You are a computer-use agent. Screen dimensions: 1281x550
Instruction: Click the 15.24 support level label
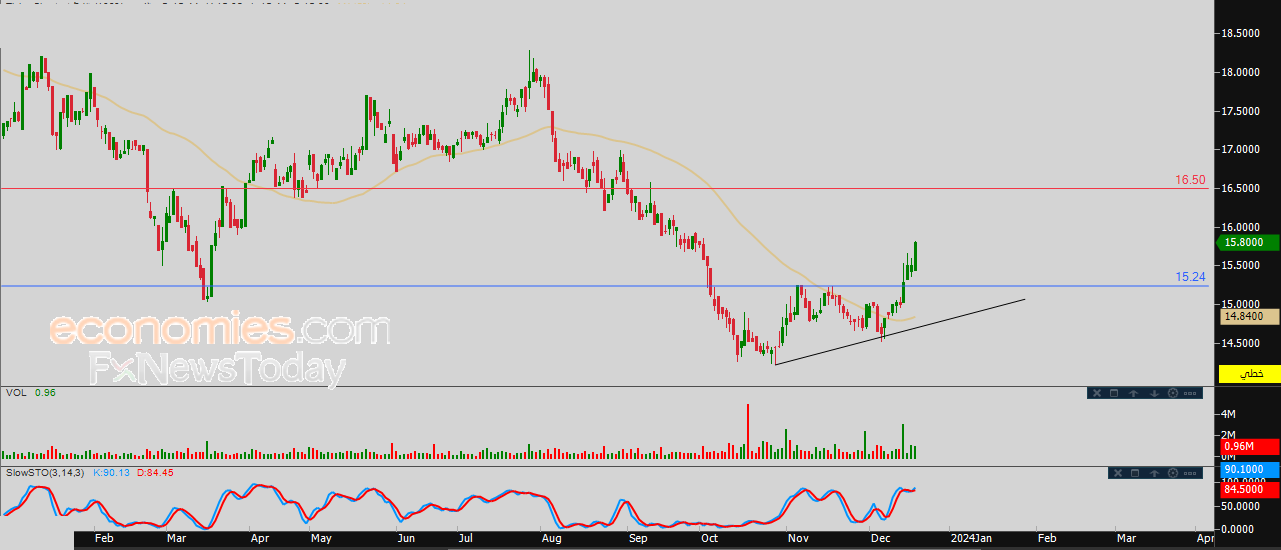coord(1190,277)
